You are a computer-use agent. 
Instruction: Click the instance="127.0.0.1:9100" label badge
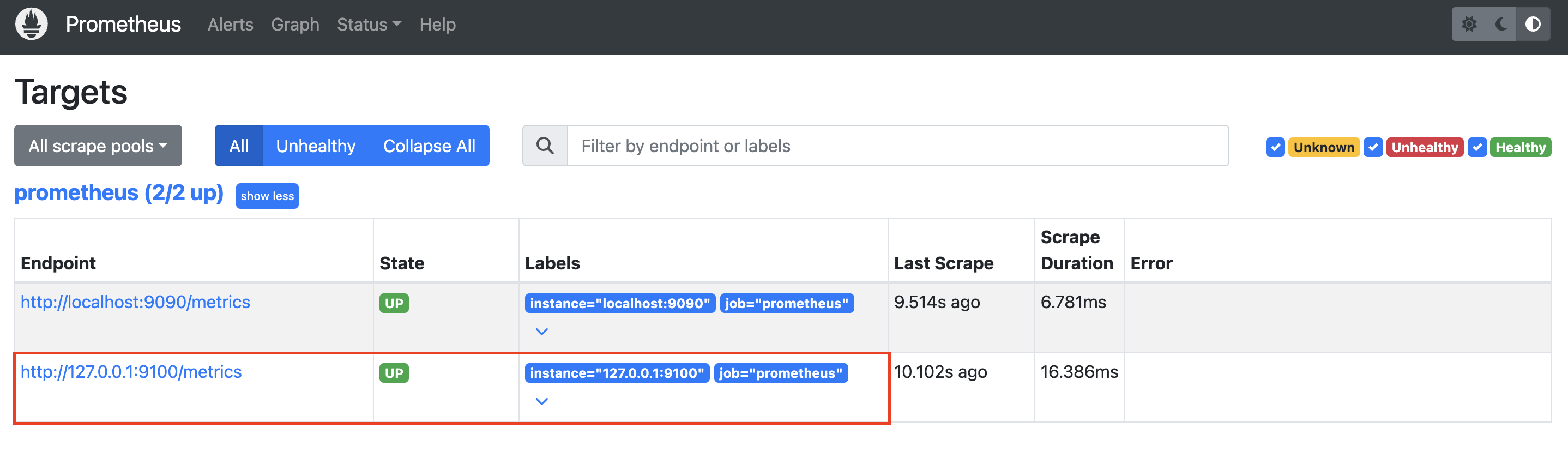617,373
